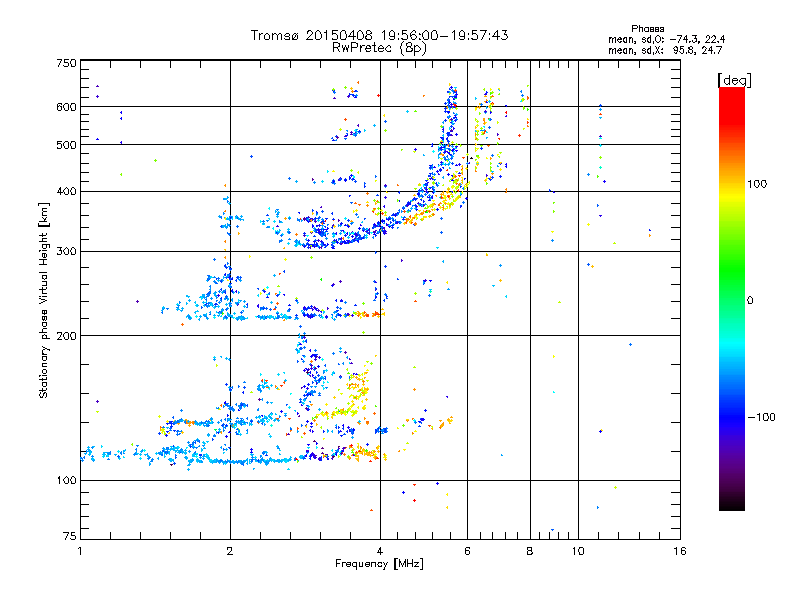800x600 pixels.
Task: Click the Frequency [MHz] axis title
Action: coord(379,564)
